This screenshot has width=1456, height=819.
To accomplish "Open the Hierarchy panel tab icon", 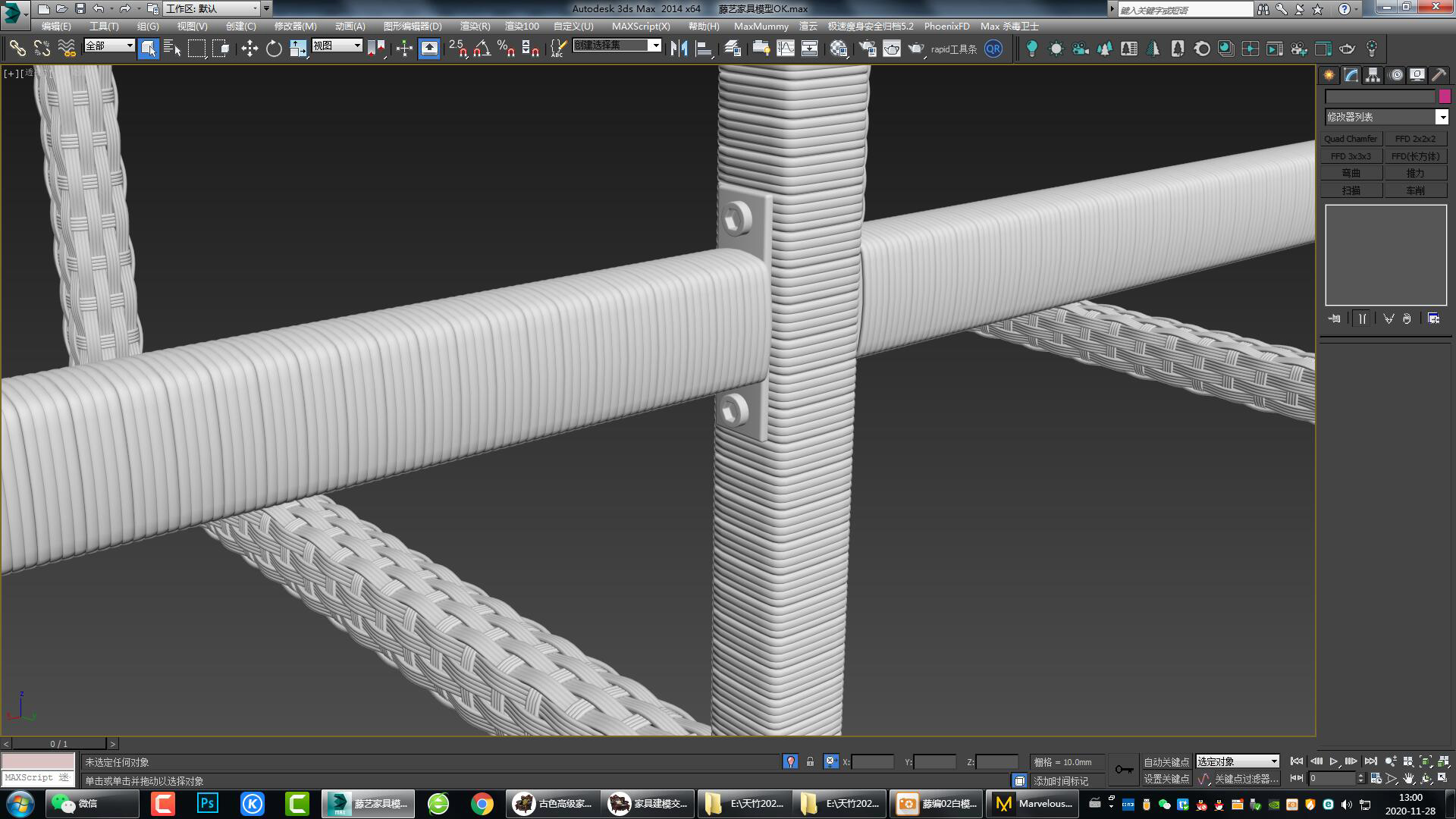I will [1373, 75].
